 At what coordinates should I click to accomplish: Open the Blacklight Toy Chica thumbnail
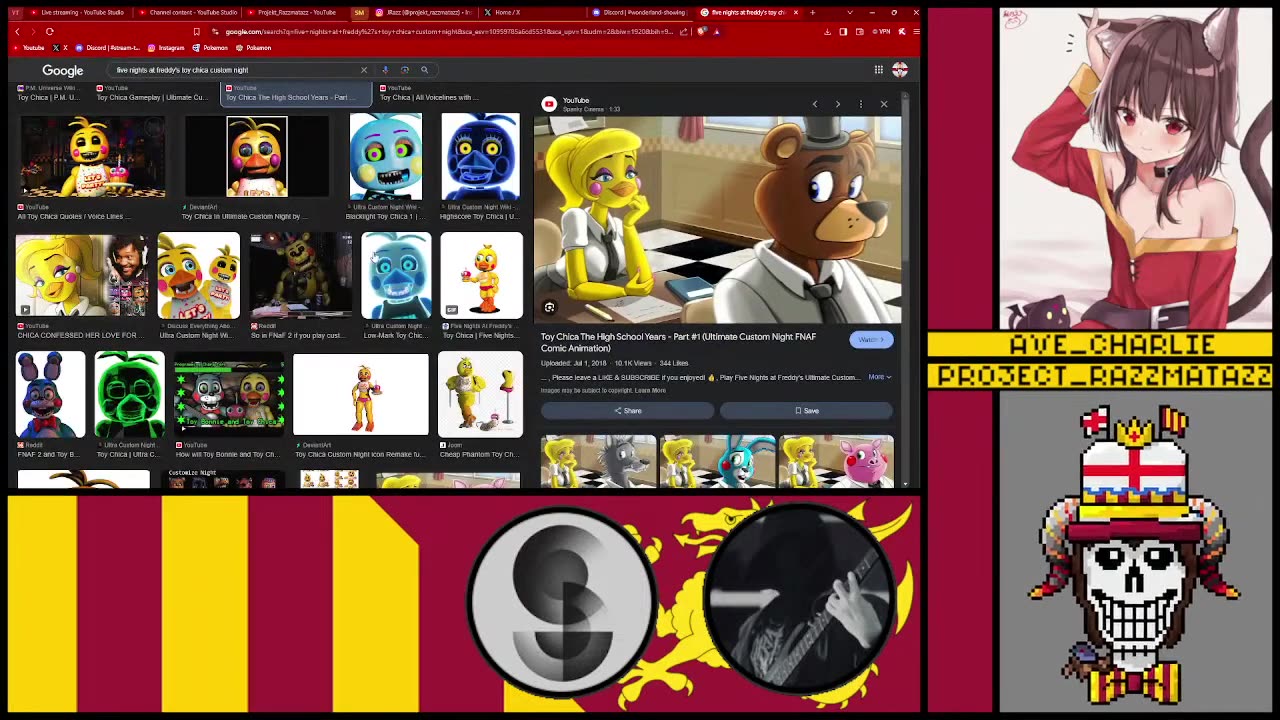(386, 156)
